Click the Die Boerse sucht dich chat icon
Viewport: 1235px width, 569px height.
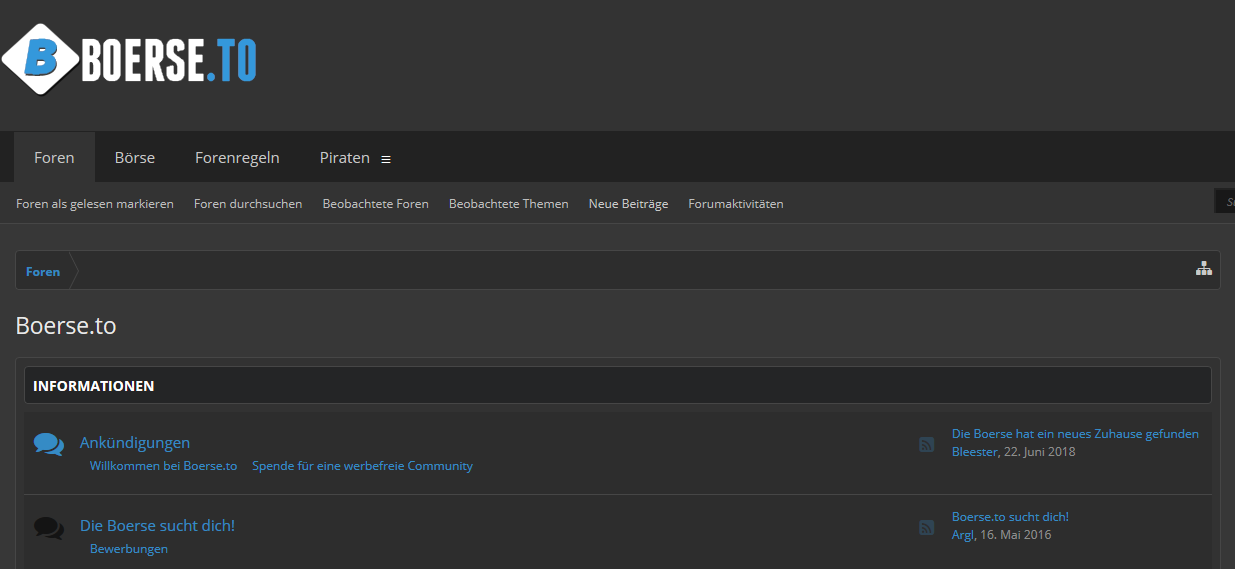tap(48, 527)
